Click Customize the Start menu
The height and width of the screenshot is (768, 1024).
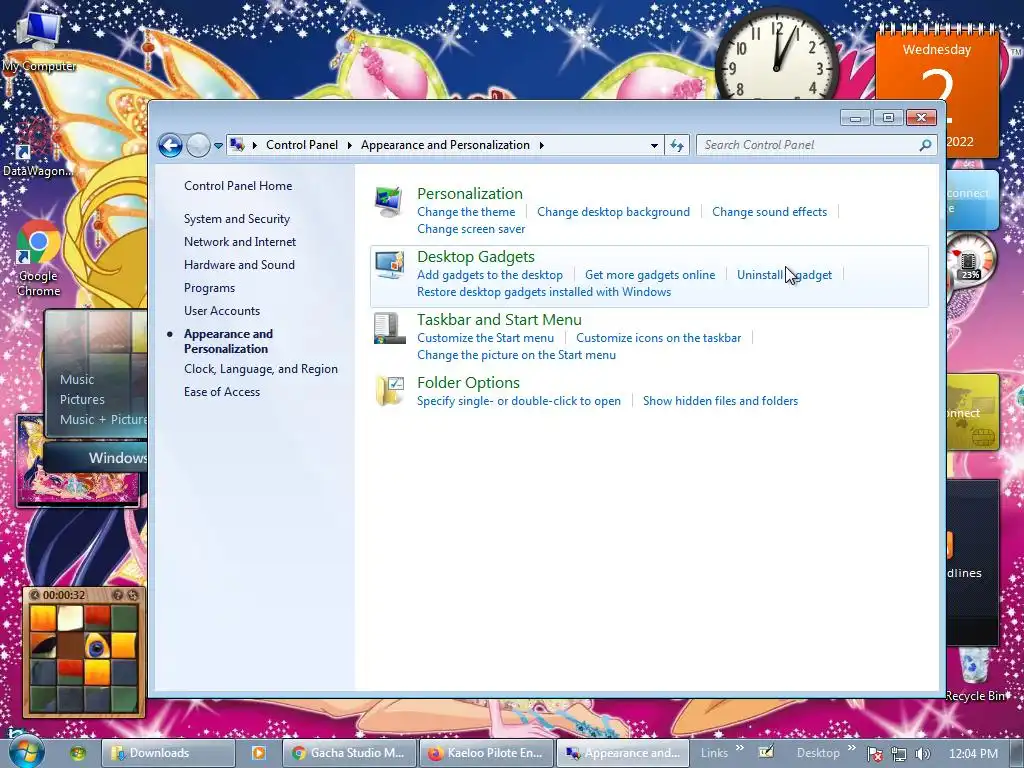[x=485, y=338]
